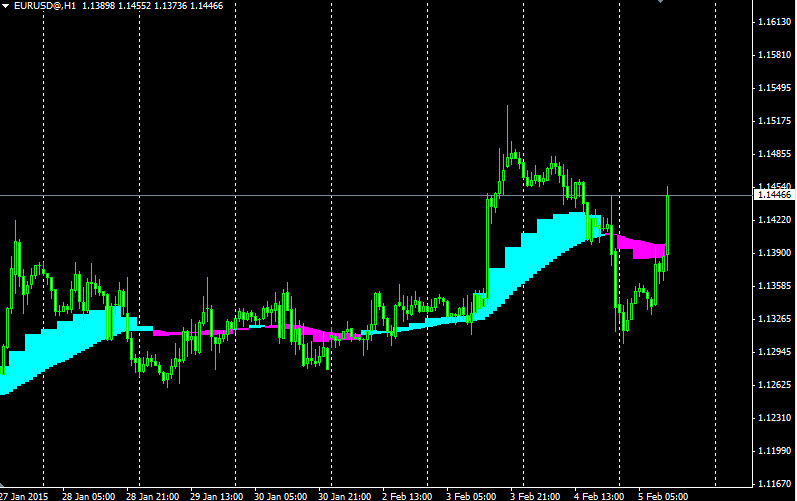The height and width of the screenshot is (501, 797).
Task: Click price scale value 1.11990
Action: point(775,451)
